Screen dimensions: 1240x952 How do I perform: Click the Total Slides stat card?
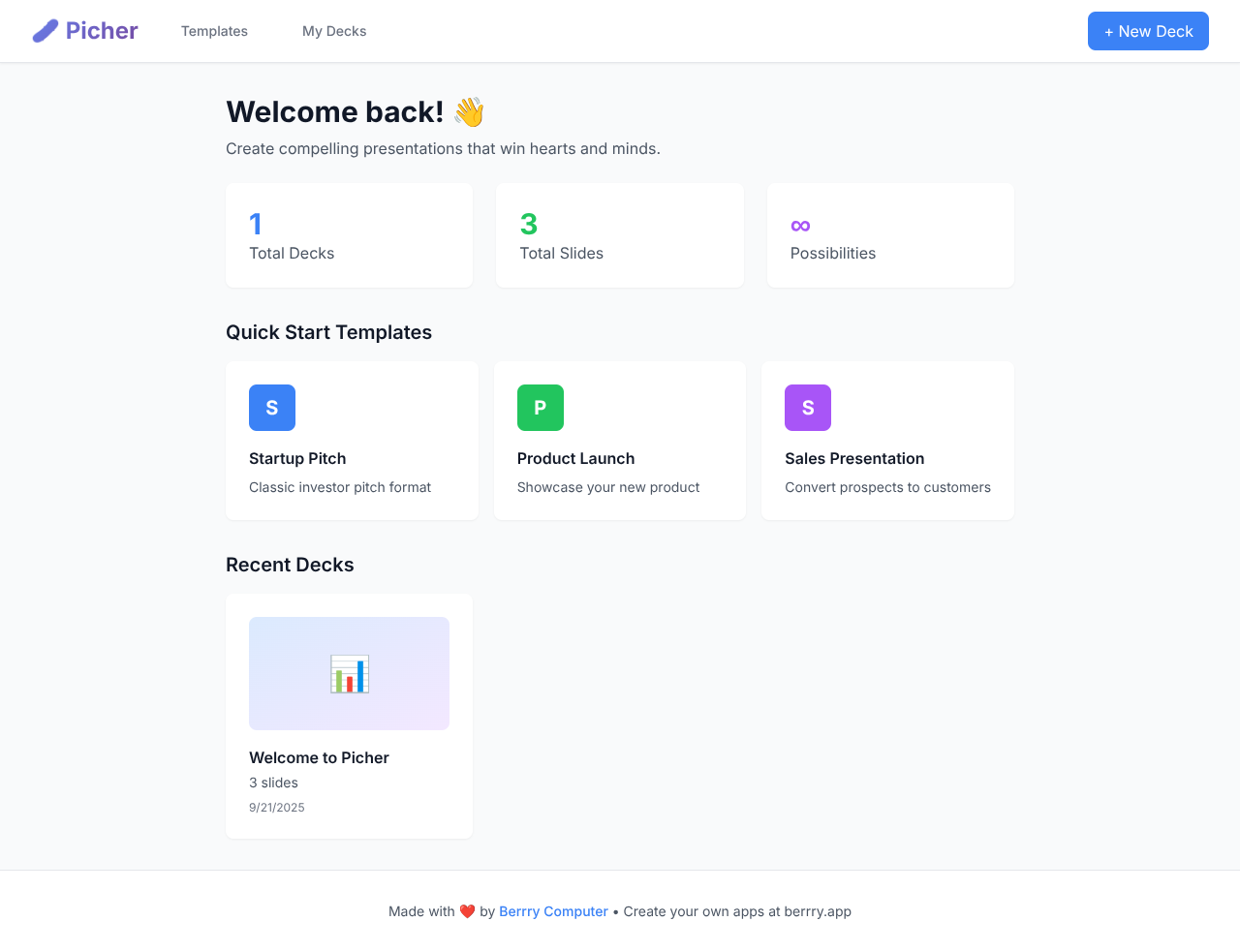[x=619, y=235]
